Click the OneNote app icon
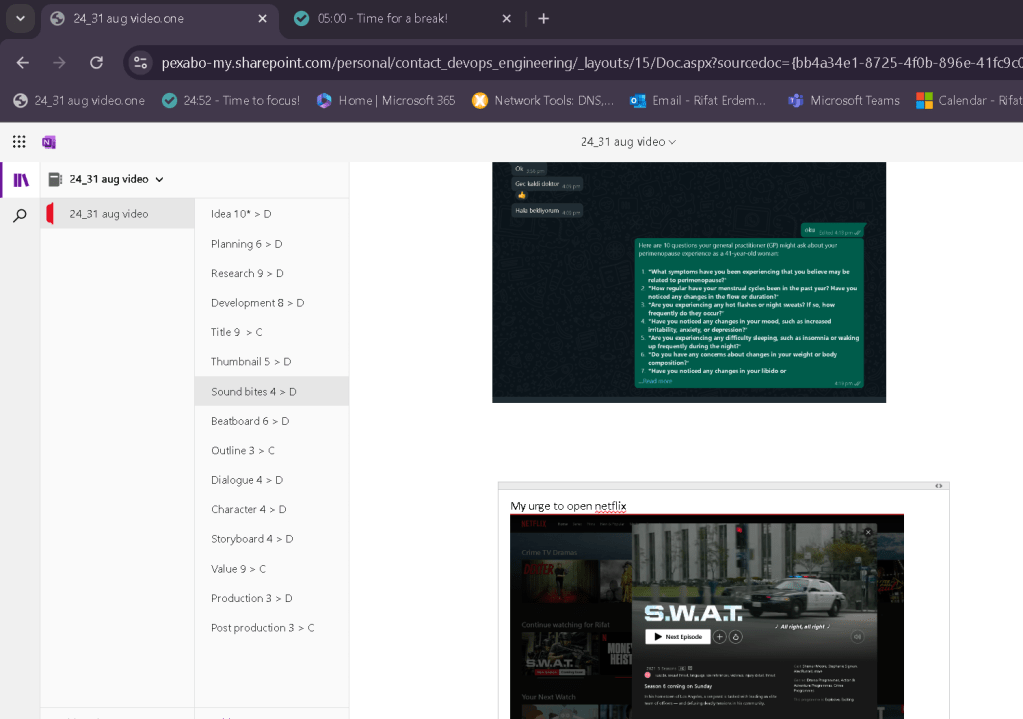The height and width of the screenshot is (719, 1023). coord(49,142)
